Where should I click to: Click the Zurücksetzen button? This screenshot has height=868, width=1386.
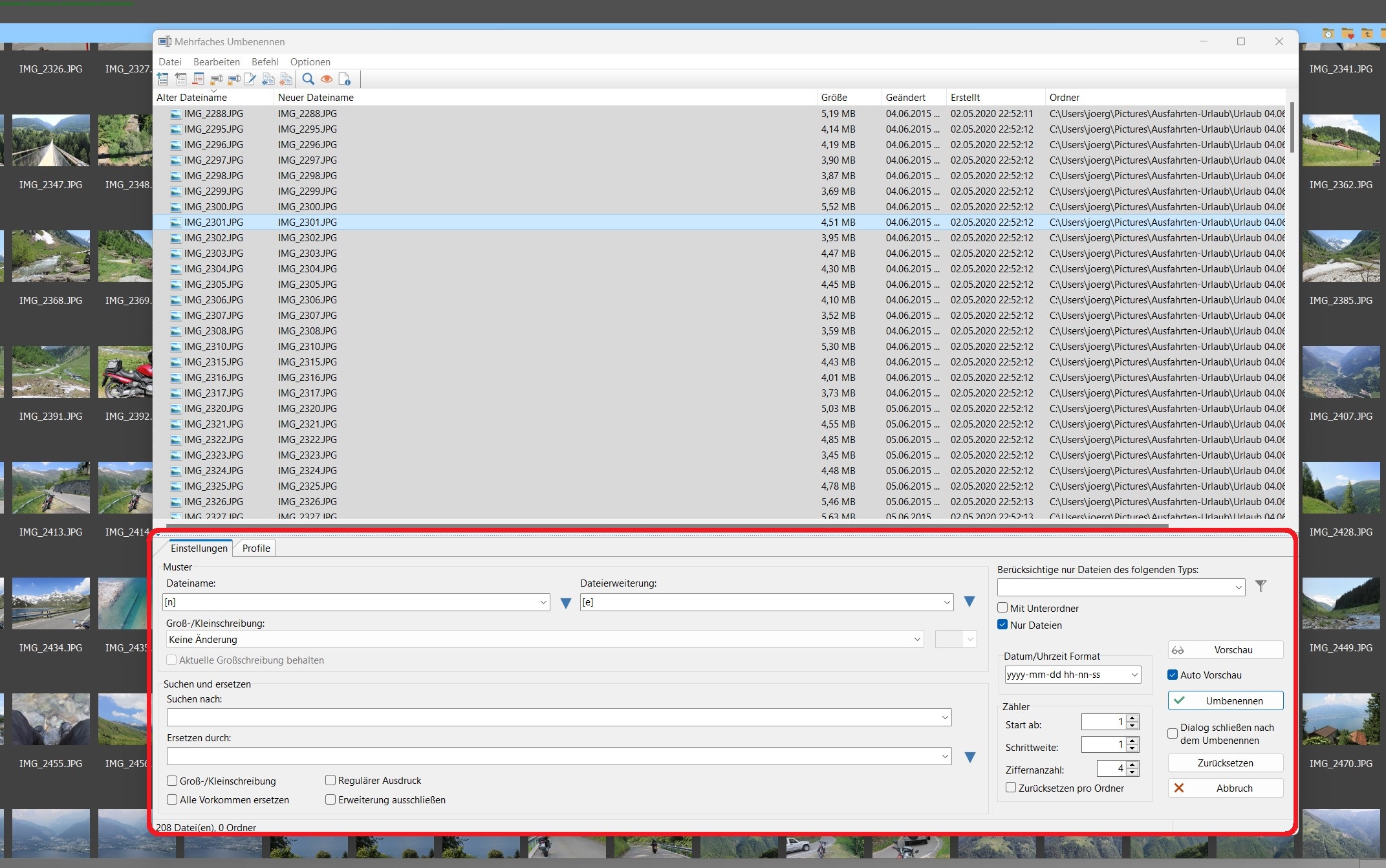point(1225,763)
